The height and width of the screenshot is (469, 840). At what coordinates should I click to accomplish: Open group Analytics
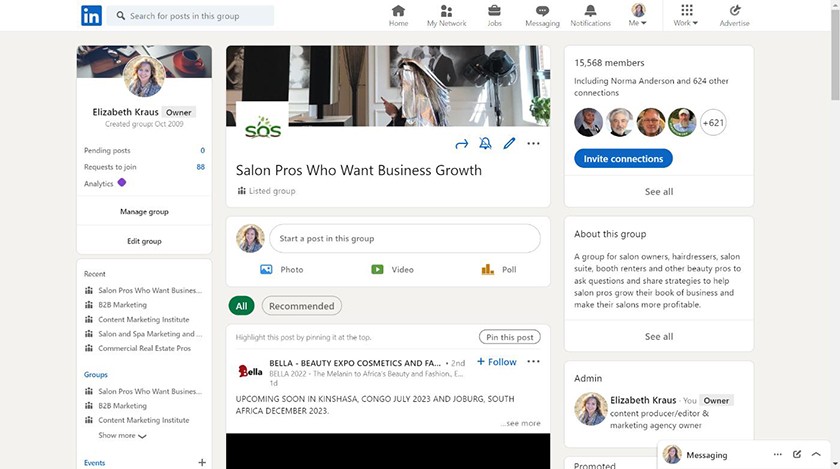(x=105, y=183)
